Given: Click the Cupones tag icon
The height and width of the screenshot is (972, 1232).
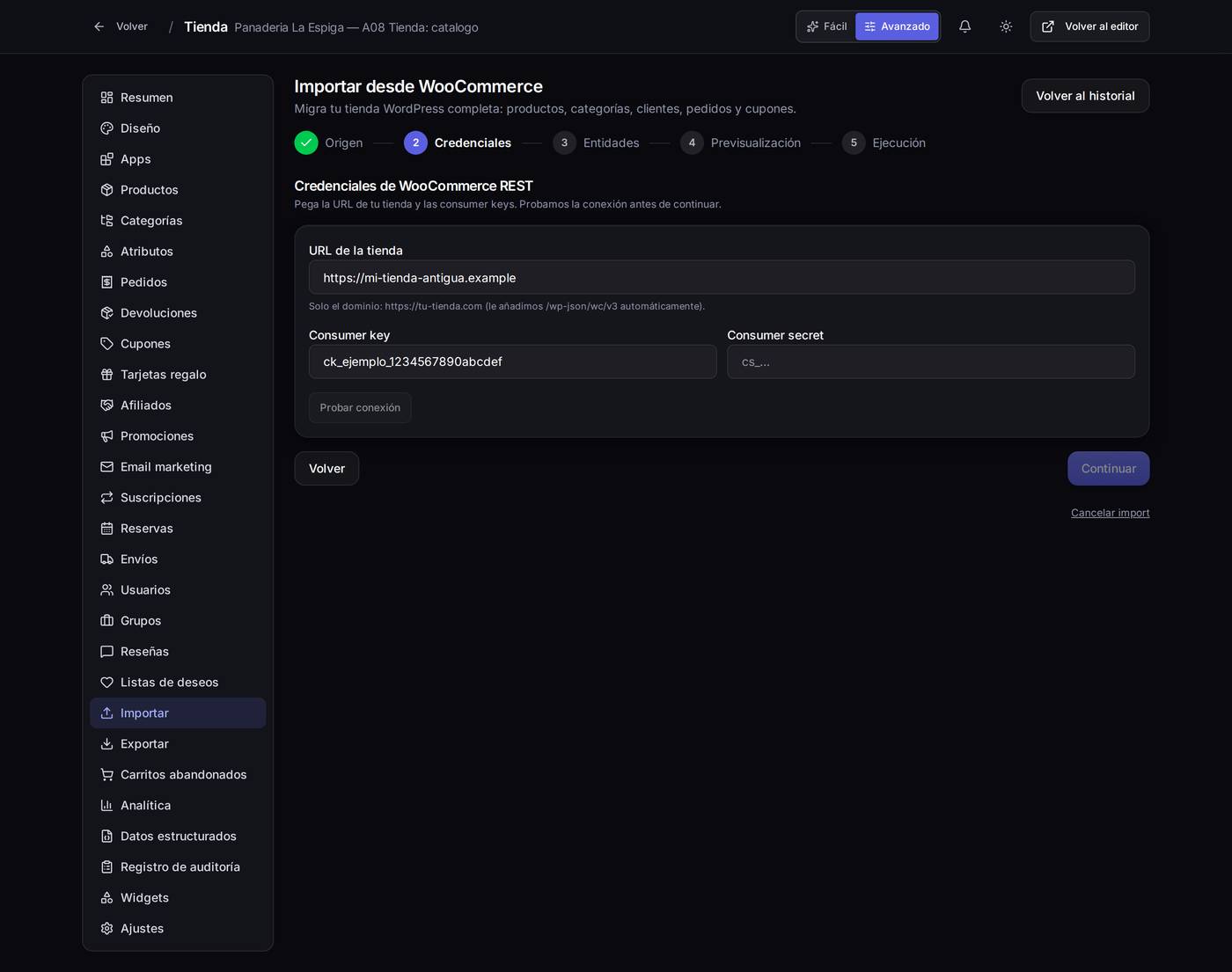Looking at the screenshot, I should [x=106, y=344].
